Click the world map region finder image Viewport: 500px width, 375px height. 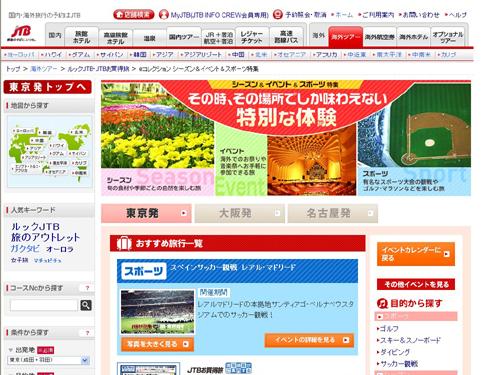point(50,152)
